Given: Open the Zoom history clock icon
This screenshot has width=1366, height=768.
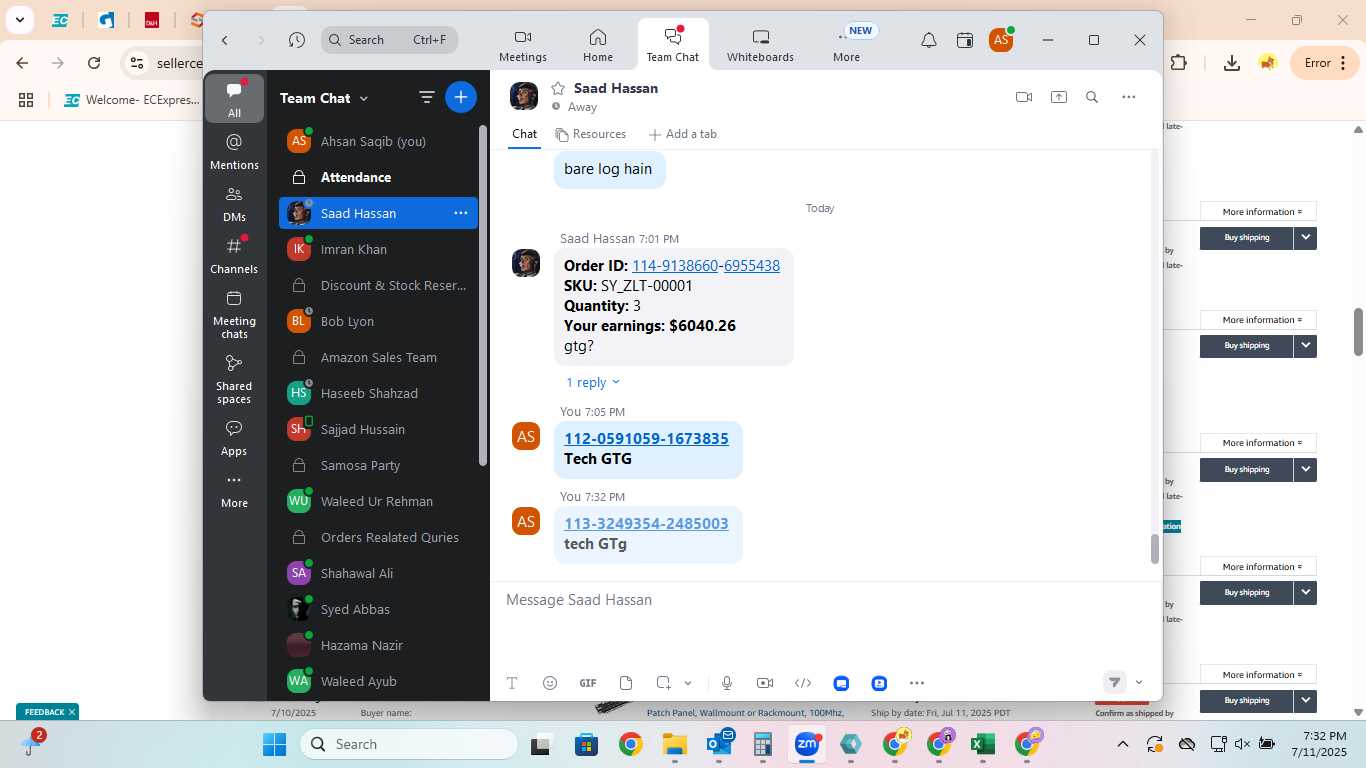Looking at the screenshot, I should click(x=297, y=40).
